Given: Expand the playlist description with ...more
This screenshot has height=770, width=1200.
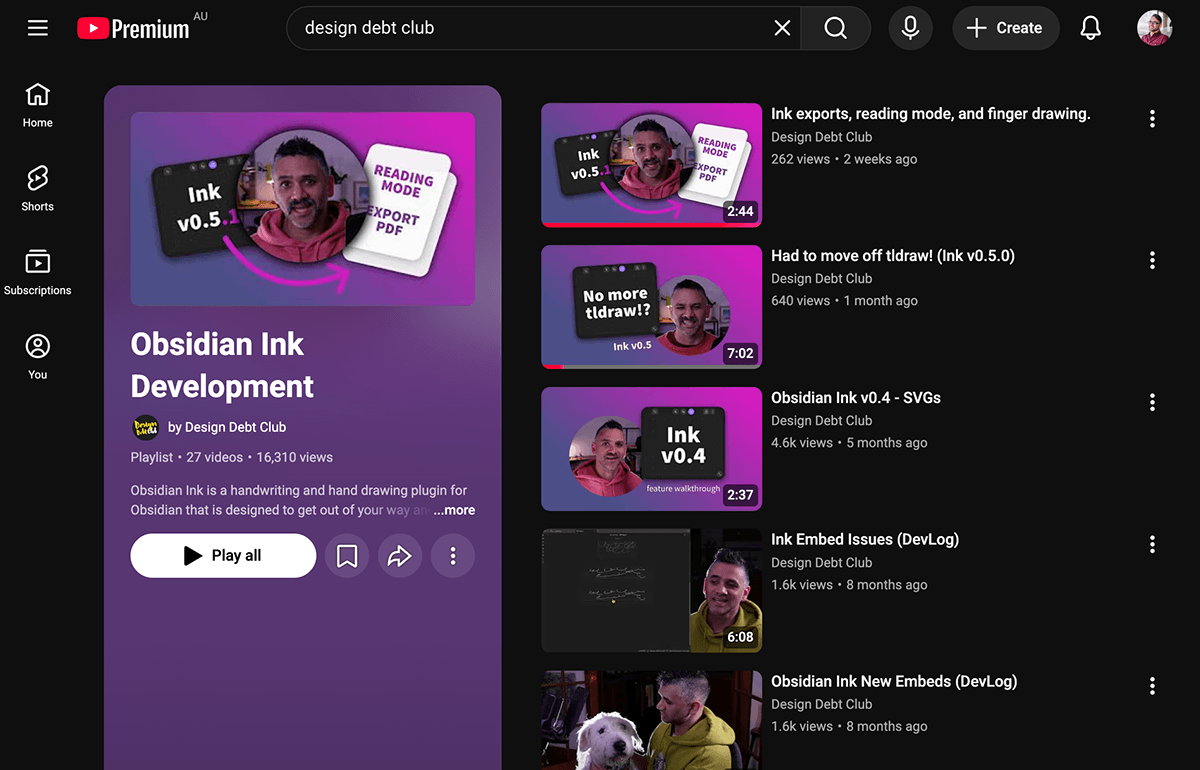Looking at the screenshot, I should [x=454, y=510].
